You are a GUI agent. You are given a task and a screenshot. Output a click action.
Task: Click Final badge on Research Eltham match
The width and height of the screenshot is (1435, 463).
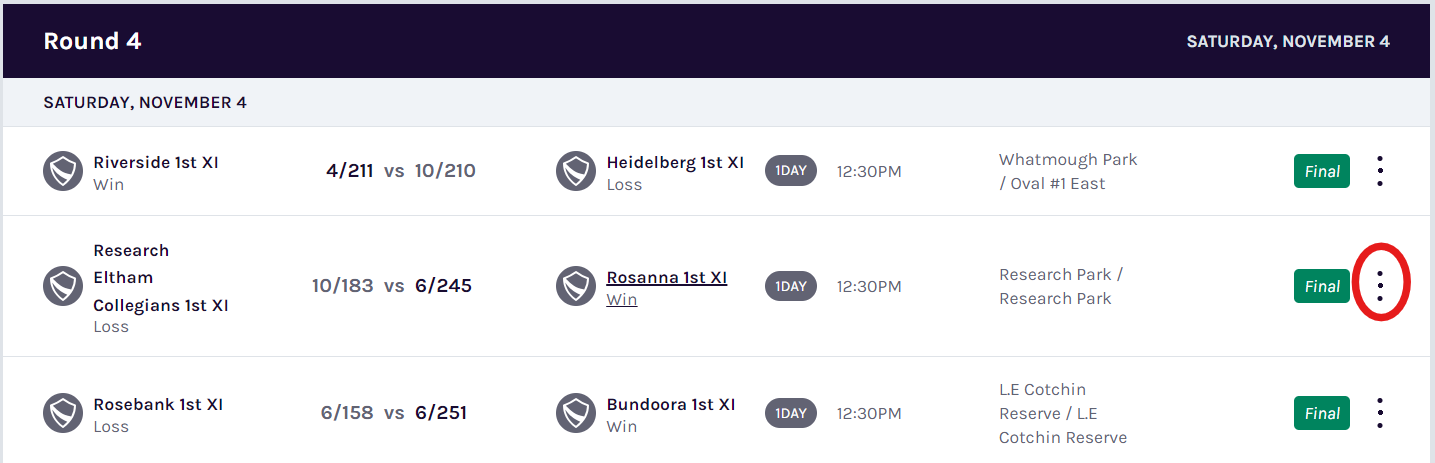click(1322, 286)
